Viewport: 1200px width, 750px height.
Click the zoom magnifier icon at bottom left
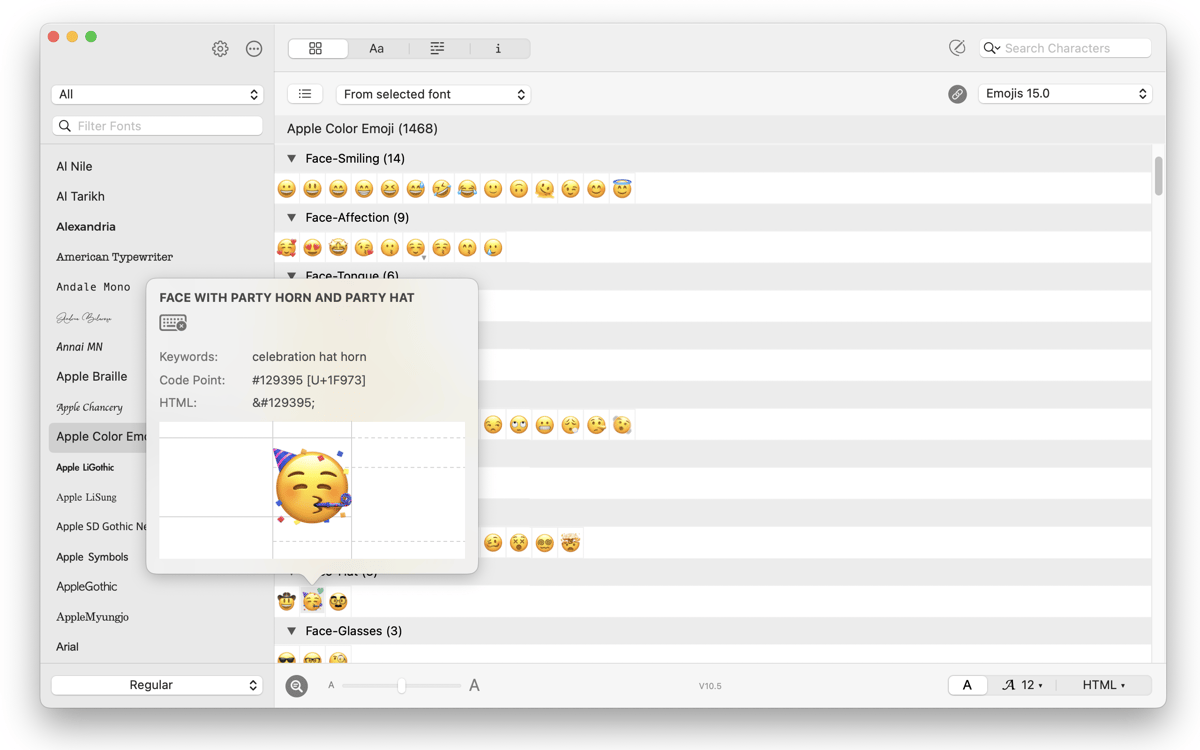297,686
